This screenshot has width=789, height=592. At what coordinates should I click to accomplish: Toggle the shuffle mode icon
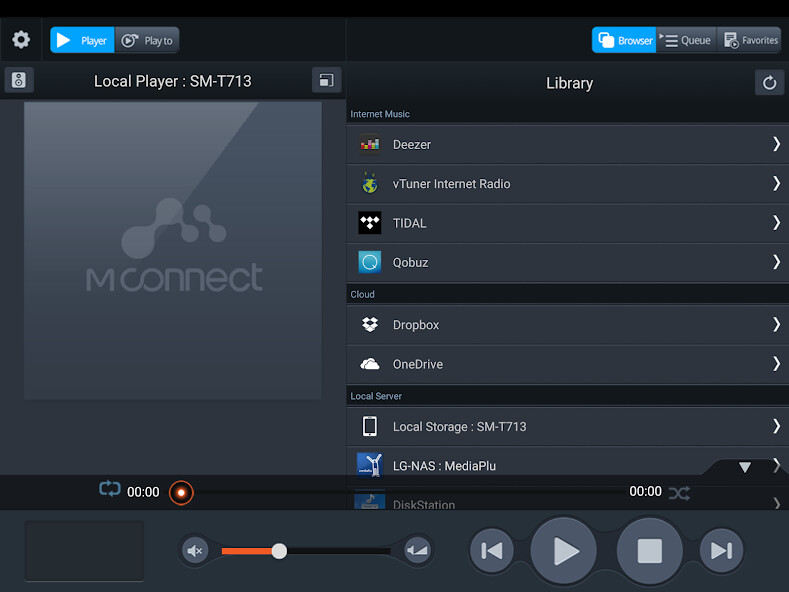point(679,493)
